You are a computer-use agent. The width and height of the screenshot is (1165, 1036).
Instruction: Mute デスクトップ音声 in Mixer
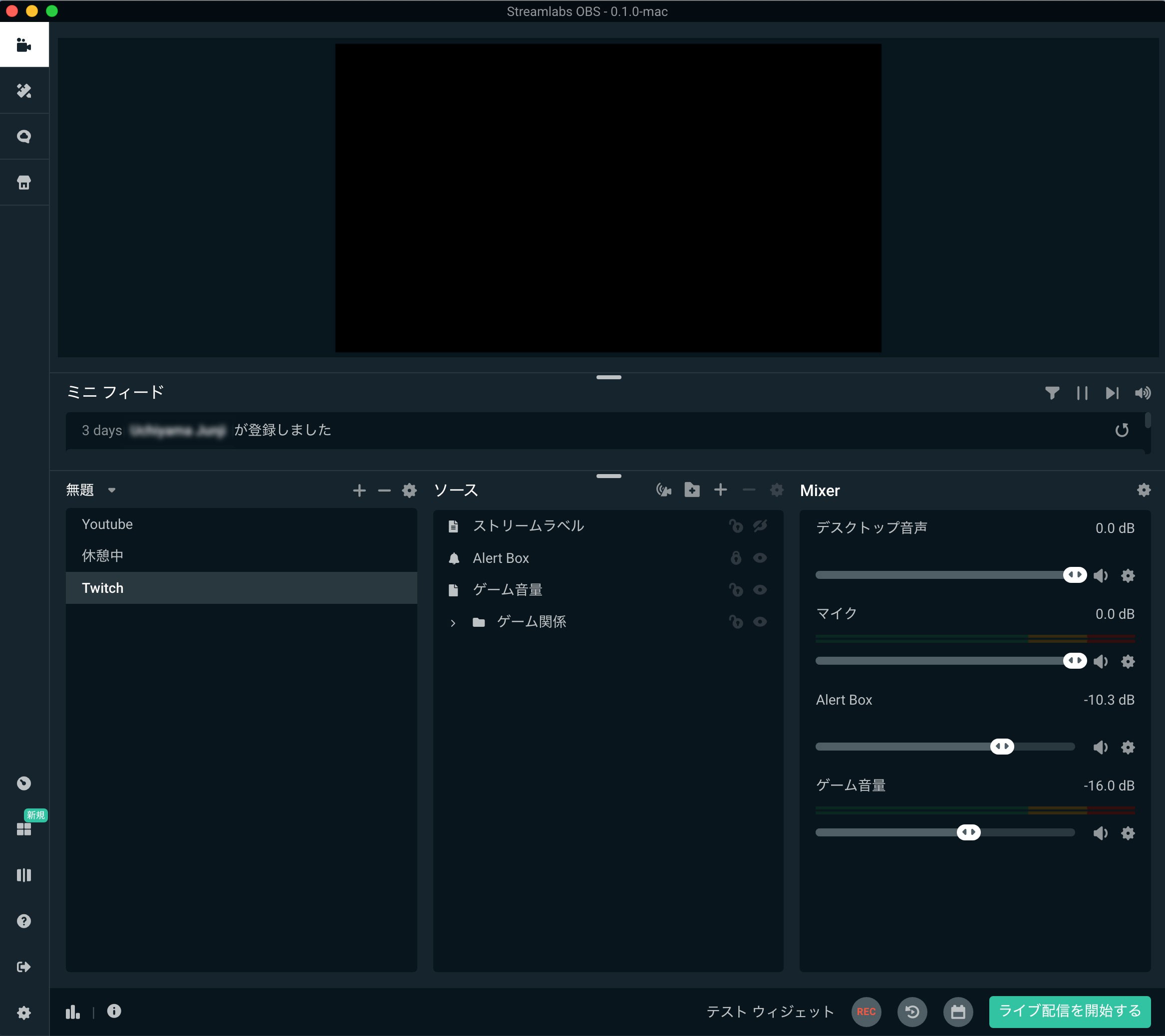(1101, 575)
